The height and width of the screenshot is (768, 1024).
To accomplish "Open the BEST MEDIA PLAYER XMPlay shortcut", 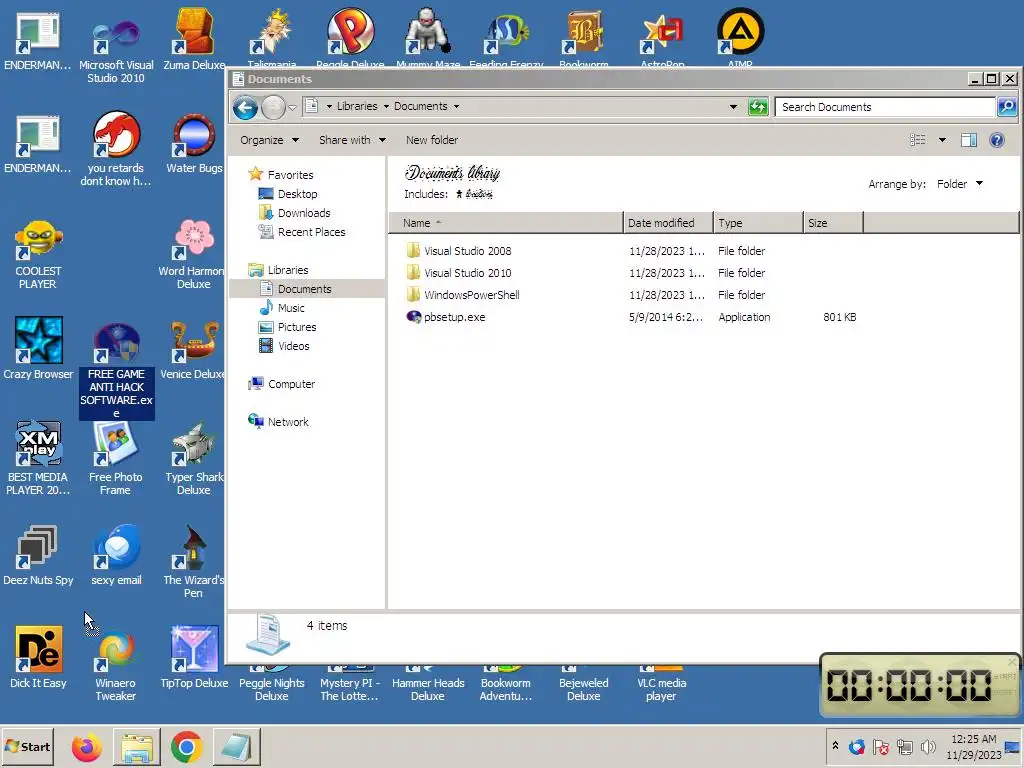I will 38,458.
